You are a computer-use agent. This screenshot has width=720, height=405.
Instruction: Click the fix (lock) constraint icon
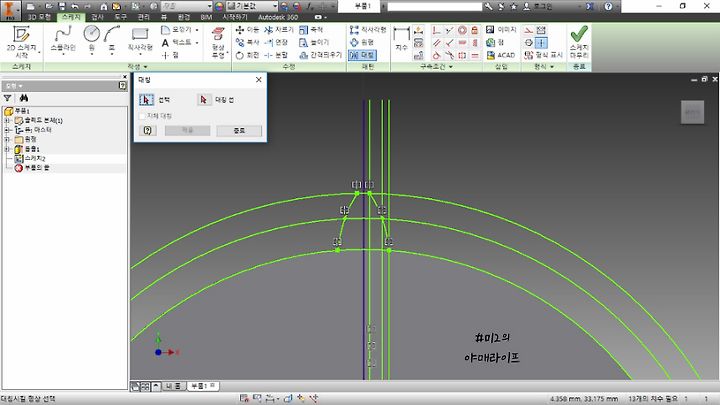(x=475, y=30)
